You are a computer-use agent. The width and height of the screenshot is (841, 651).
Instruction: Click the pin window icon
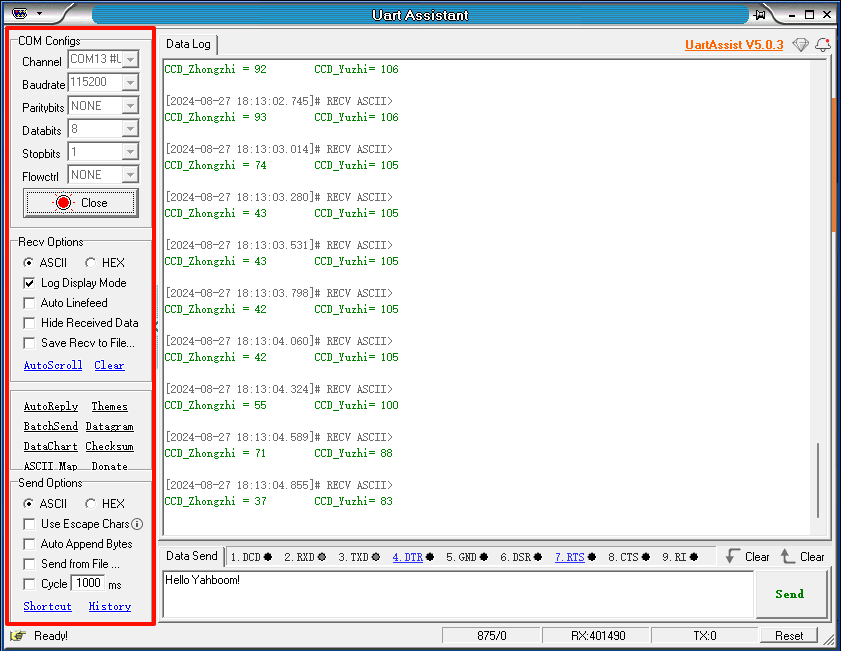[759, 14]
